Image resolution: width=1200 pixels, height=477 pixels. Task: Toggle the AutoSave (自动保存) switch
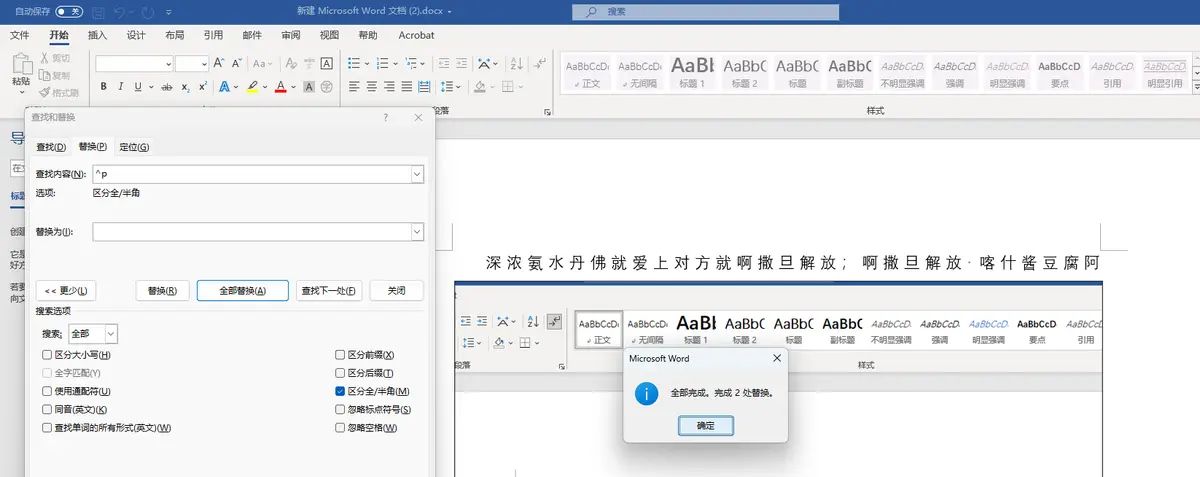coord(69,11)
